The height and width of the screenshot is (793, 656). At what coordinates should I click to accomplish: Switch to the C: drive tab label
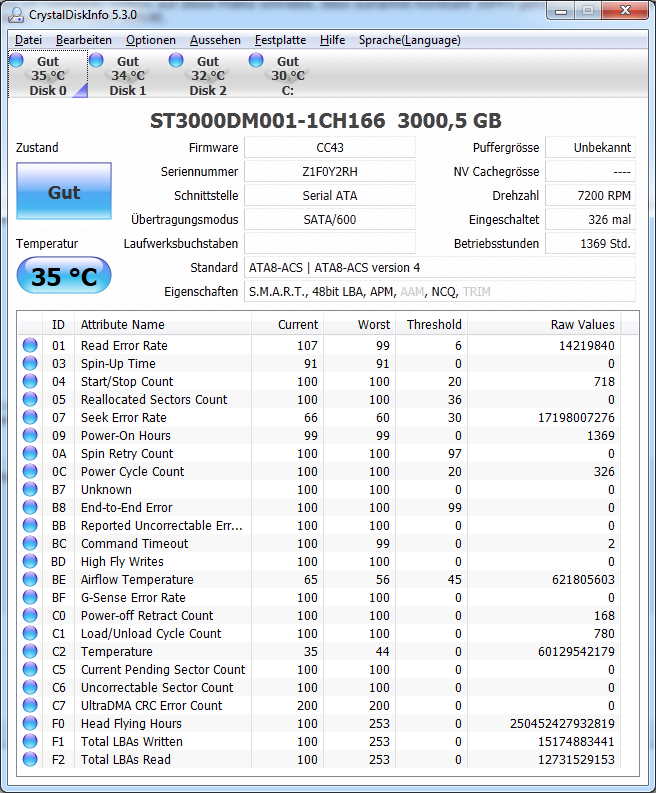click(288, 91)
